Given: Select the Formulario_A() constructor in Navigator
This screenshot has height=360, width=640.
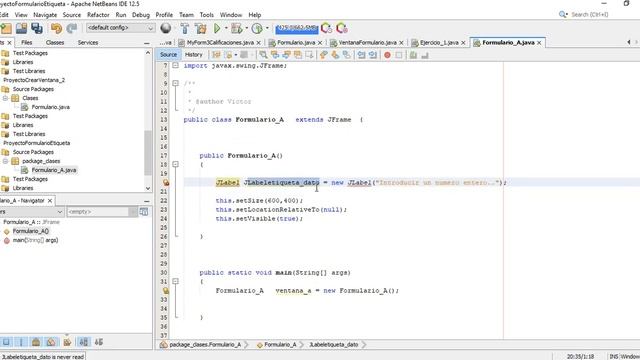Looking at the screenshot, I should [x=31, y=231].
